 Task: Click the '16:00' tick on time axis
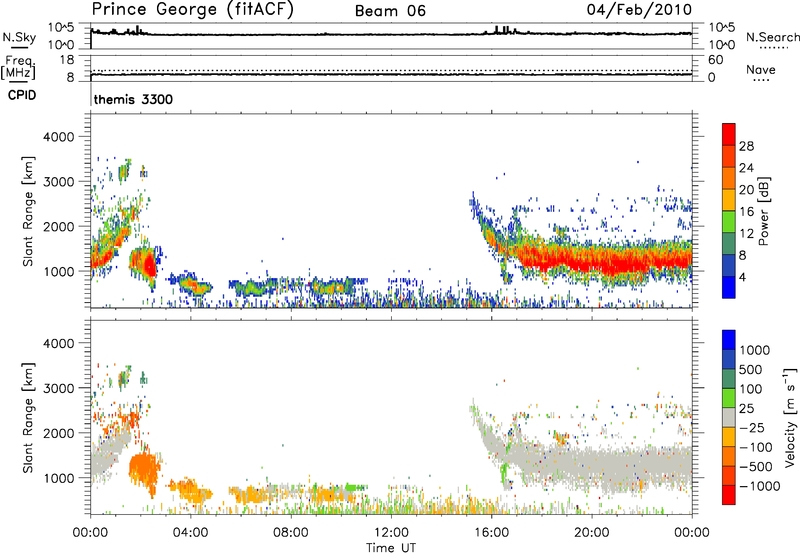(491, 533)
